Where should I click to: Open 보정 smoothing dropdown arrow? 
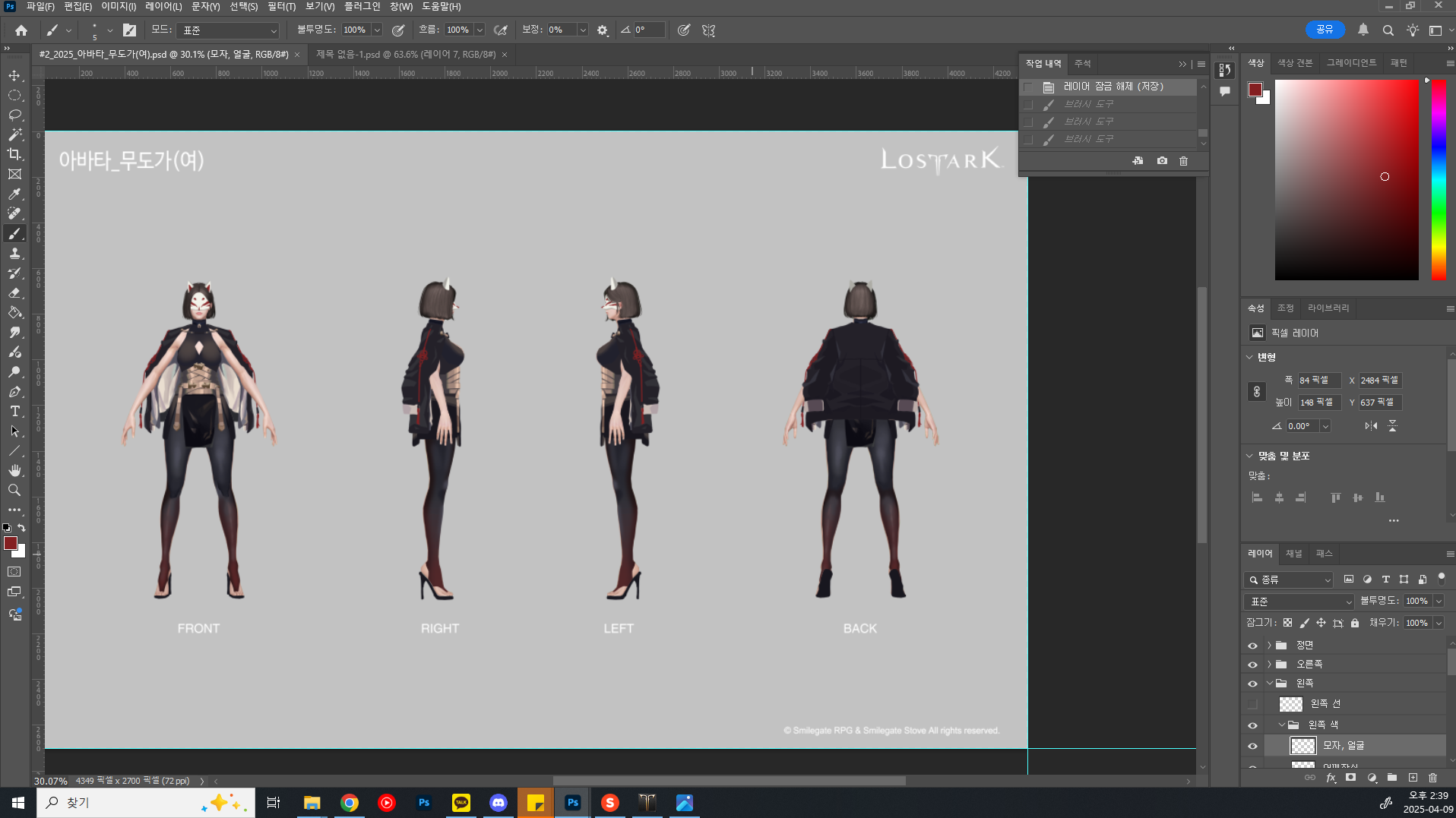pyautogui.click(x=583, y=30)
